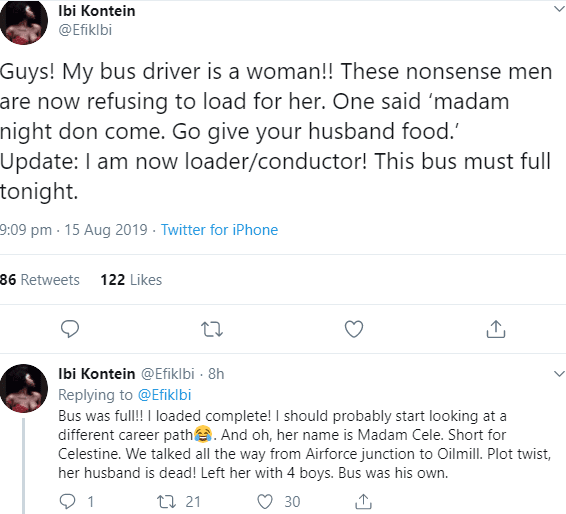
Task: Open the main tweet's chevron options menu
Action: [560, 9]
